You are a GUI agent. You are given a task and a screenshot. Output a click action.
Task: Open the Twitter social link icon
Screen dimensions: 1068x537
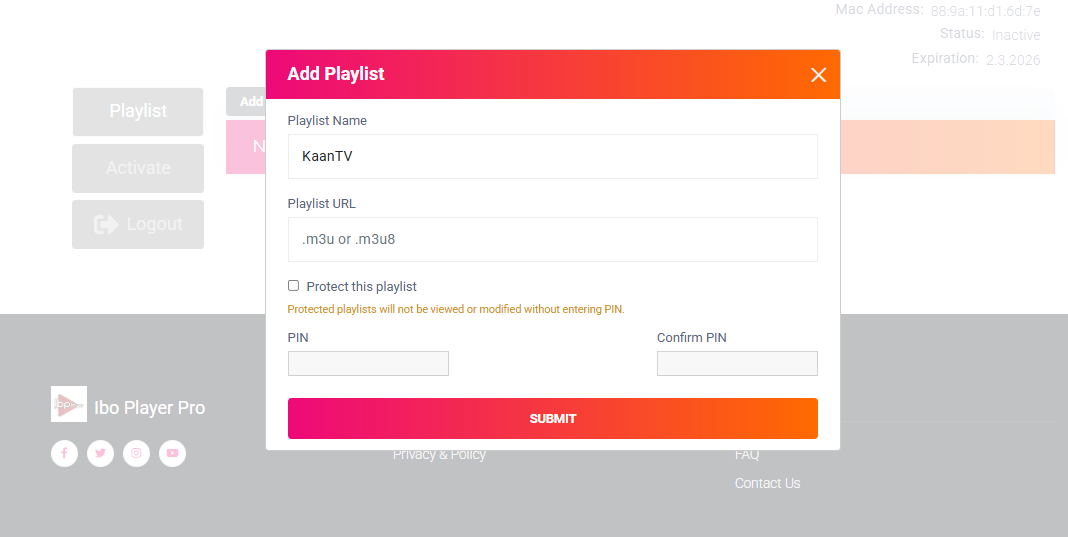pos(100,453)
